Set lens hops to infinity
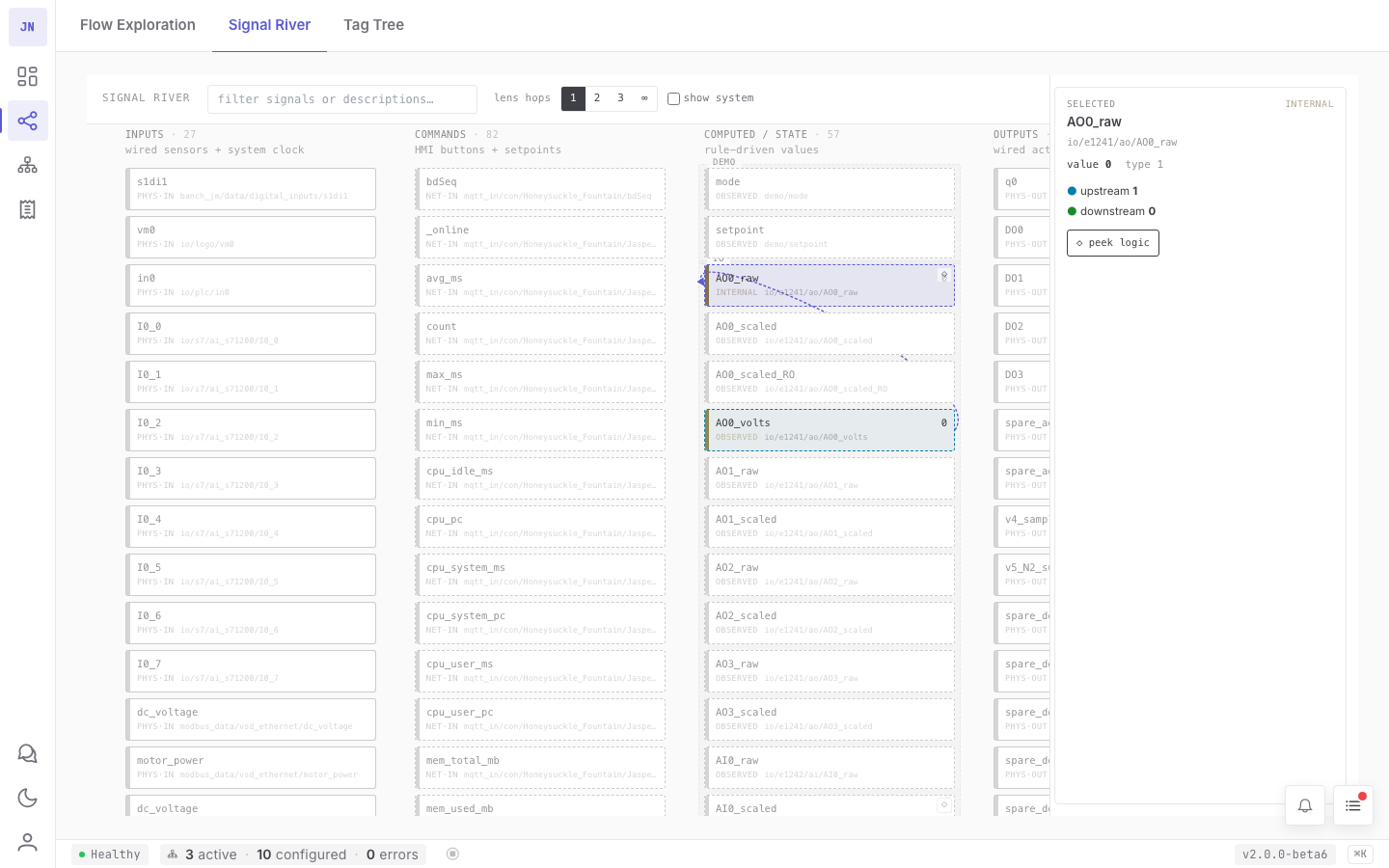 pyautogui.click(x=644, y=98)
